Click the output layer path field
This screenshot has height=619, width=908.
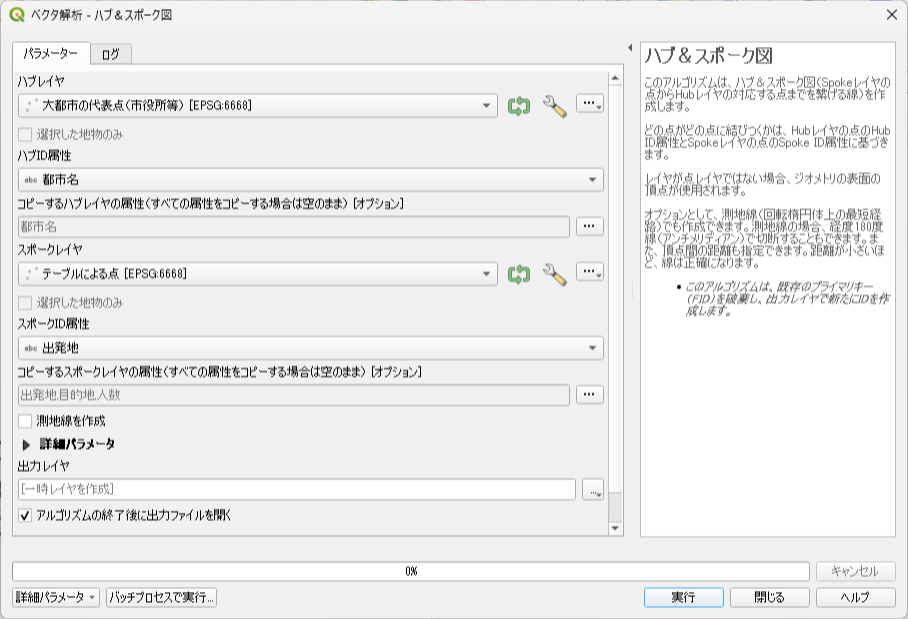click(297, 489)
